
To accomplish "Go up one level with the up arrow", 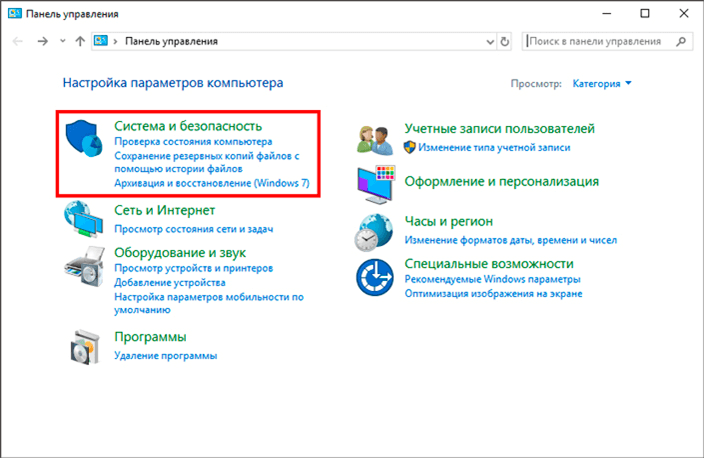I will click(80, 41).
